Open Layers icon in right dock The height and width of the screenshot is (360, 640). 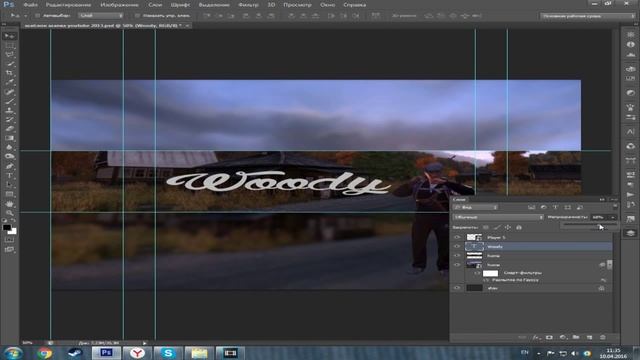coord(631,233)
